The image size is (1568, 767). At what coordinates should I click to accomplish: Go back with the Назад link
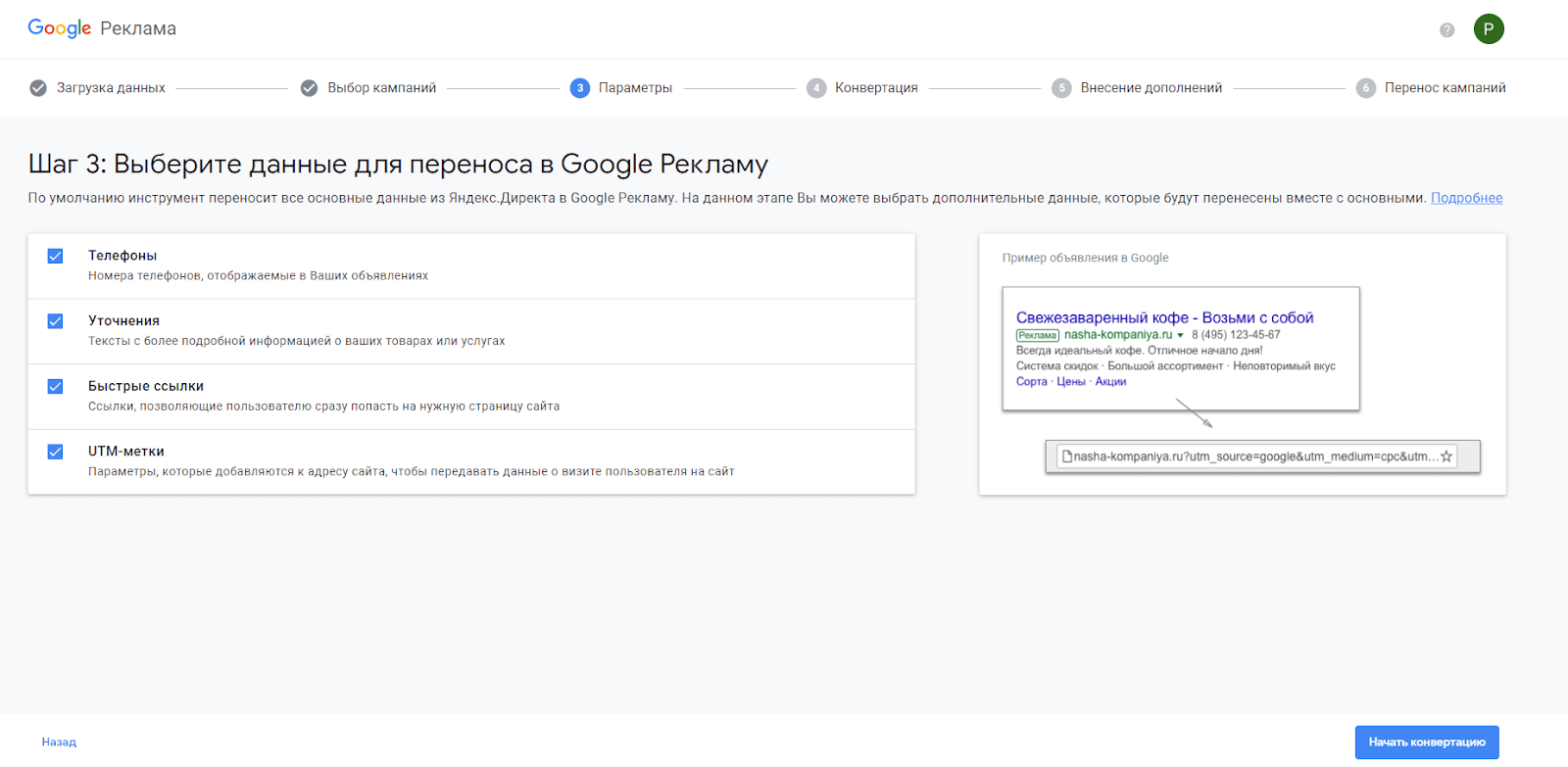click(x=59, y=743)
